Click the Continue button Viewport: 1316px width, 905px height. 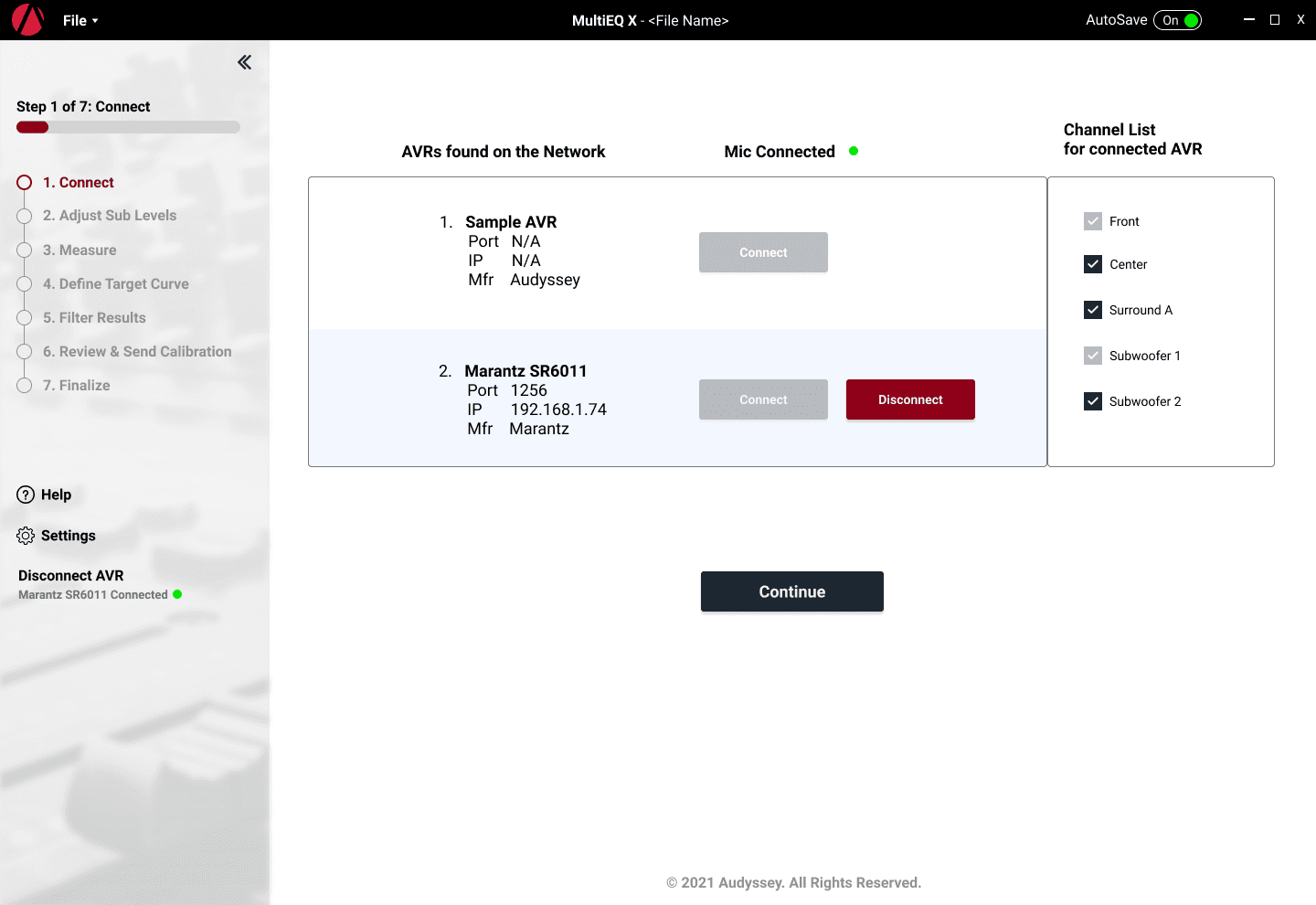(792, 591)
